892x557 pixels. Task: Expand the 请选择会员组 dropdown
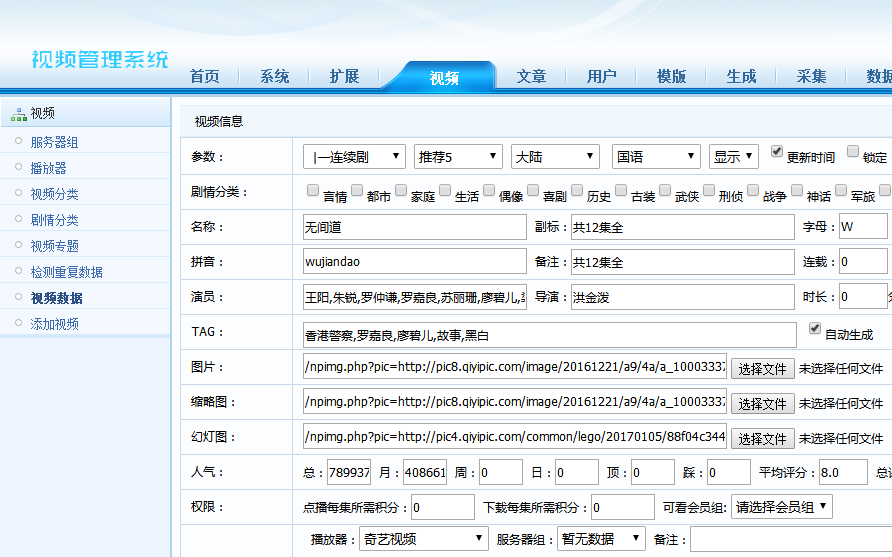click(782, 507)
